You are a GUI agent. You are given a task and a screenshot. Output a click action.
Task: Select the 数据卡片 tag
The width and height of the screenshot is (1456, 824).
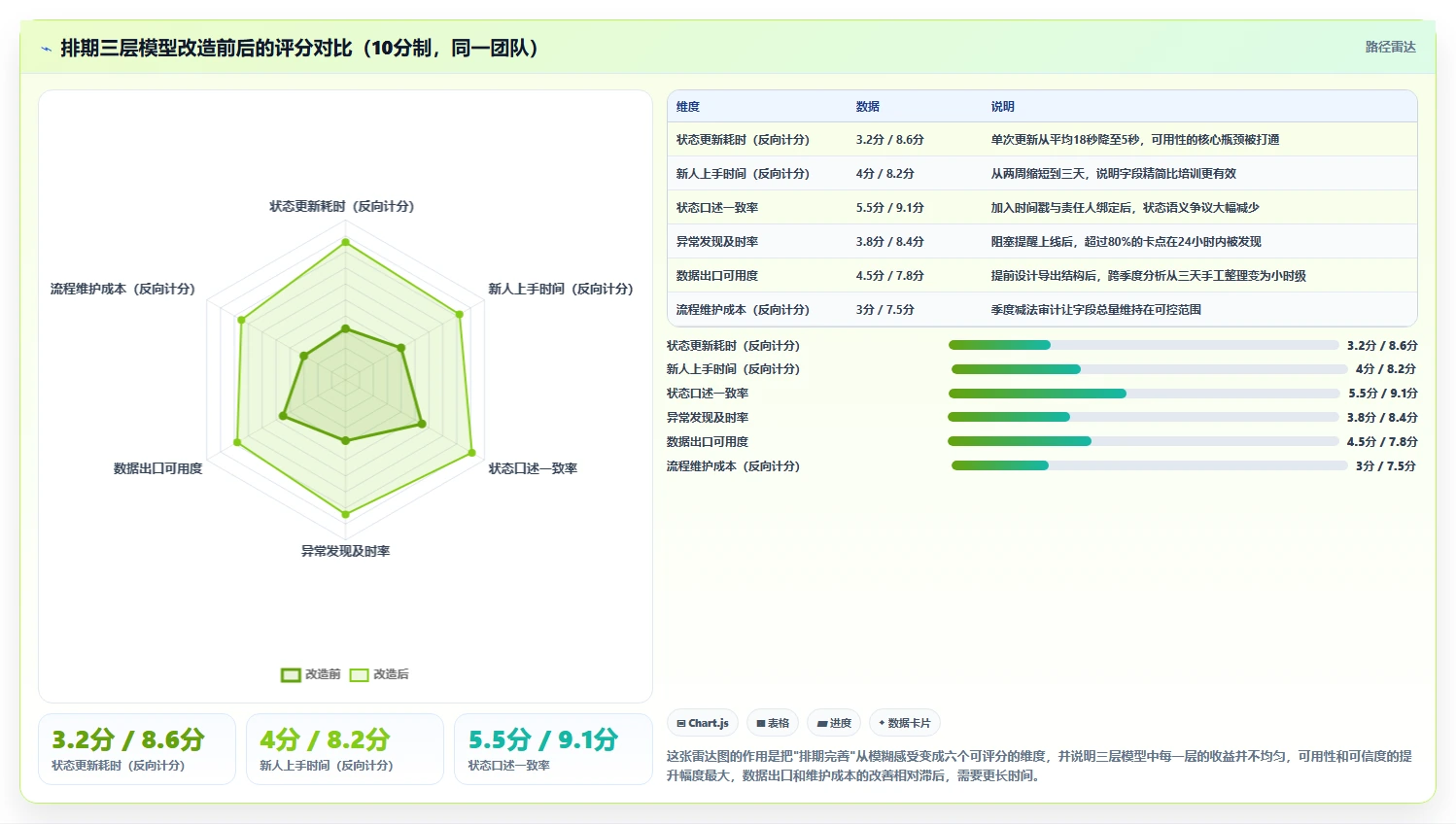905,723
